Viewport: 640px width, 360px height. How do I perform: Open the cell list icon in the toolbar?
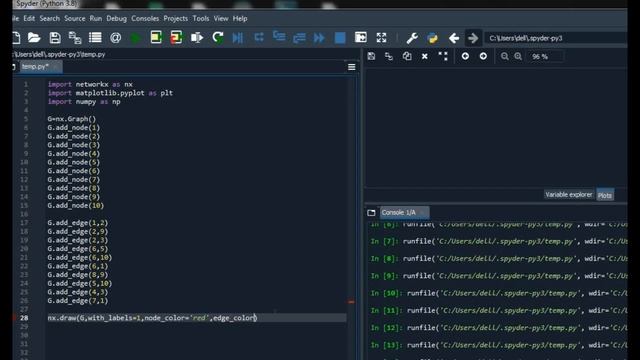(95, 38)
